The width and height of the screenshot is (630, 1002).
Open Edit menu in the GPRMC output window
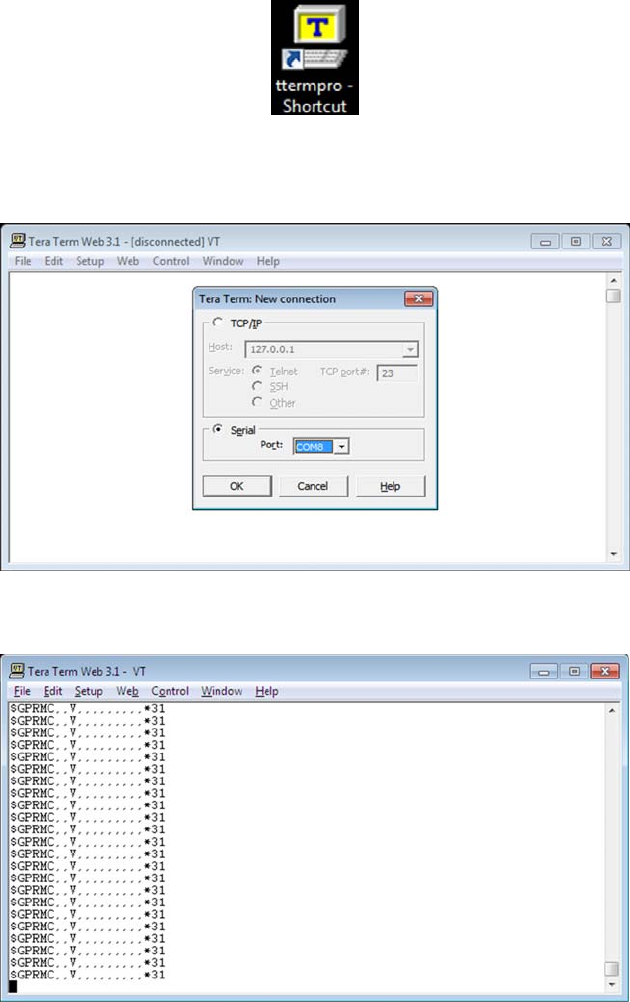click(x=53, y=691)
